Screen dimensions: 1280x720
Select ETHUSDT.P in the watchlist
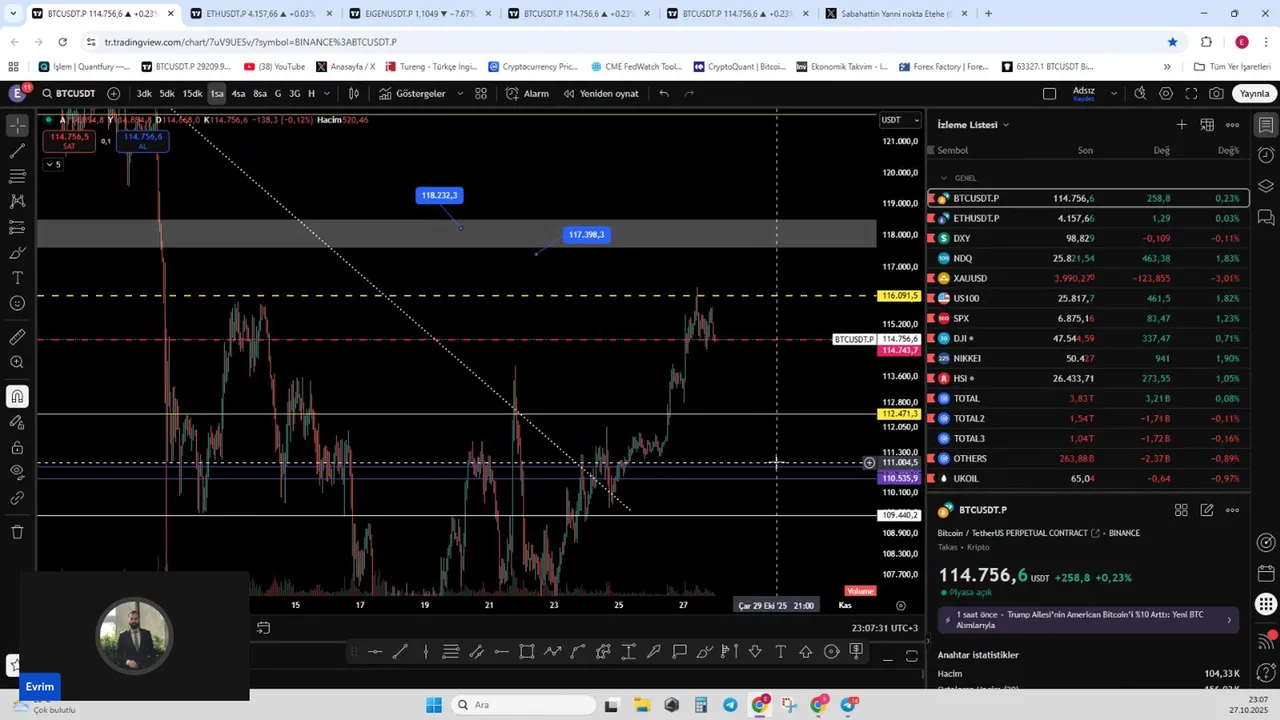tap(1089, 218)
